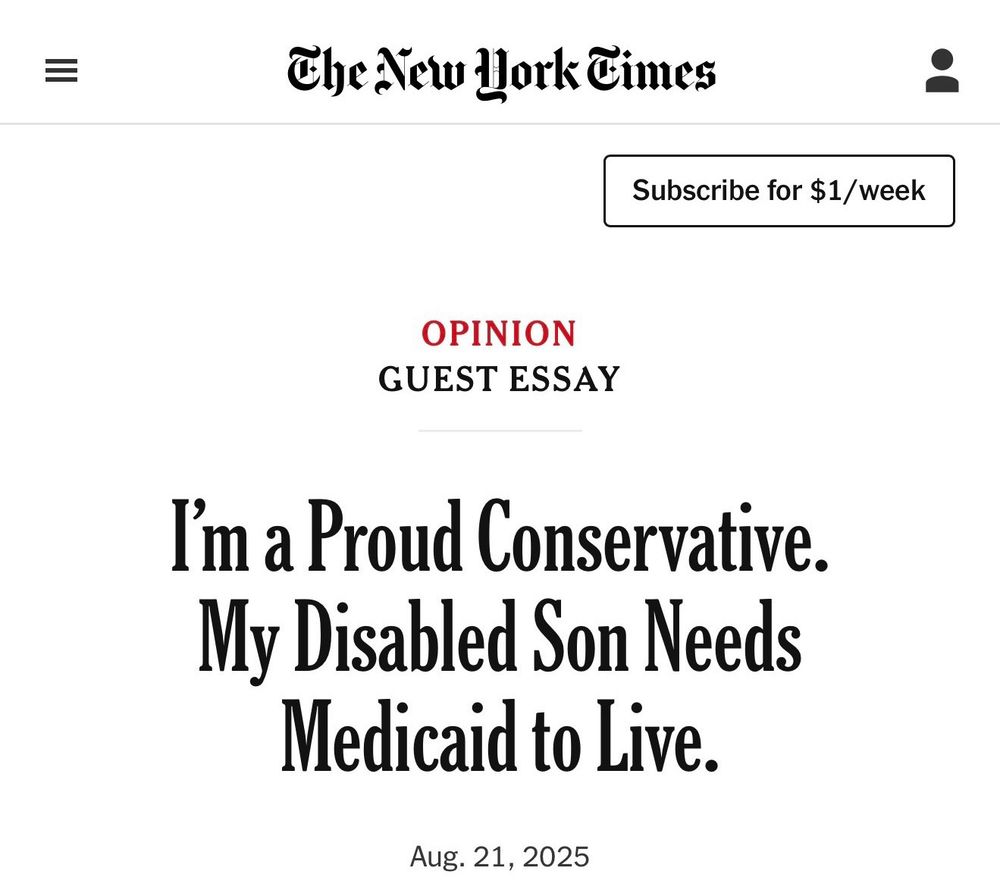Click the GUEST ESSAY label
The width and height of the screenshot is (1000, 883).
click(x=499, y=380)
